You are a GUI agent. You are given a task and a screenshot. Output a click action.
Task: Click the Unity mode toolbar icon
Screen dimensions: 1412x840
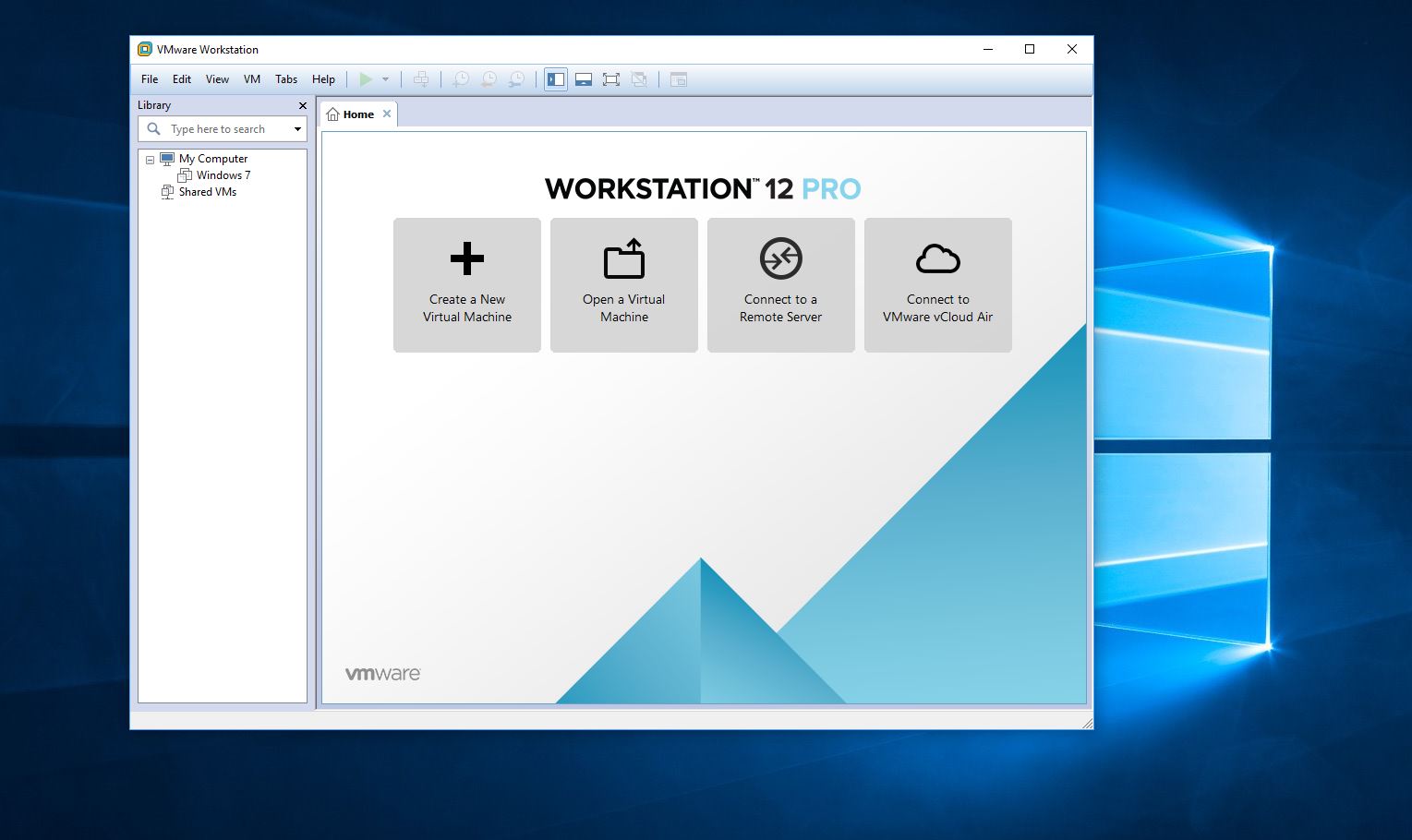point(639,79)
